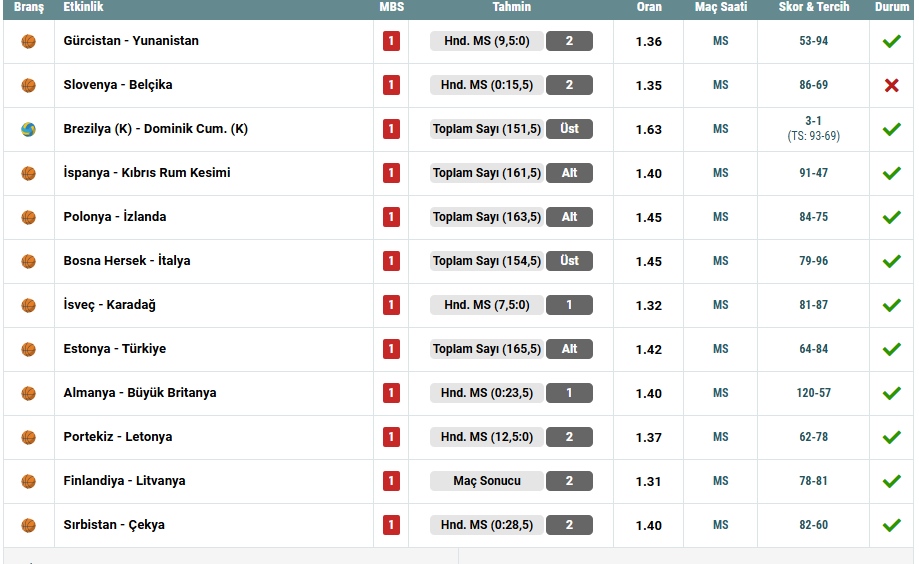The height and width of the screenshot is (564, 919).
Task: Open İspanya - Kıbrıs Rum Kesimi event
Action: pos(147,173)
